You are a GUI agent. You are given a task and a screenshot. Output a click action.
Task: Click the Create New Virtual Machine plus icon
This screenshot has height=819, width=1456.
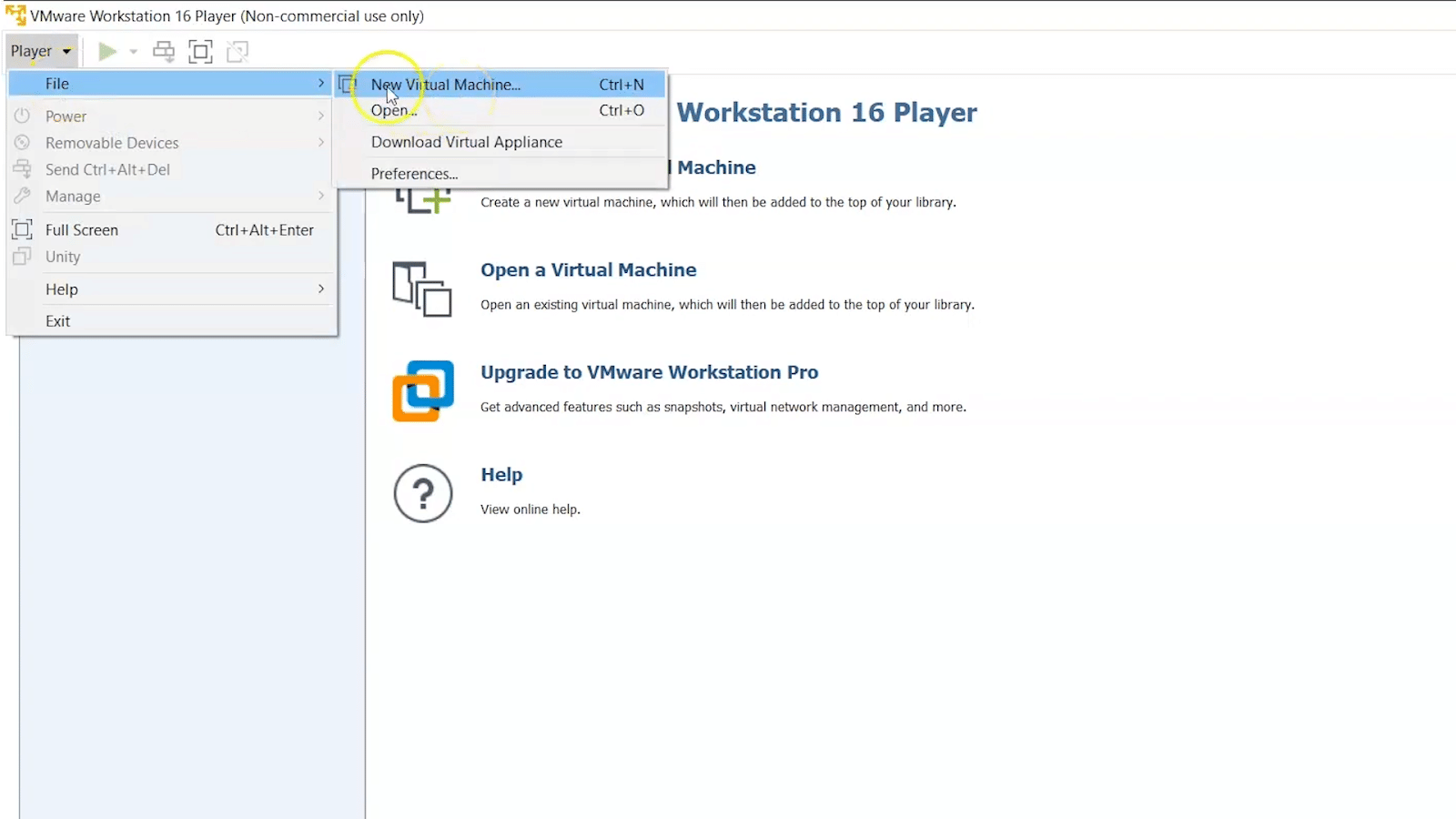point(424,201)
